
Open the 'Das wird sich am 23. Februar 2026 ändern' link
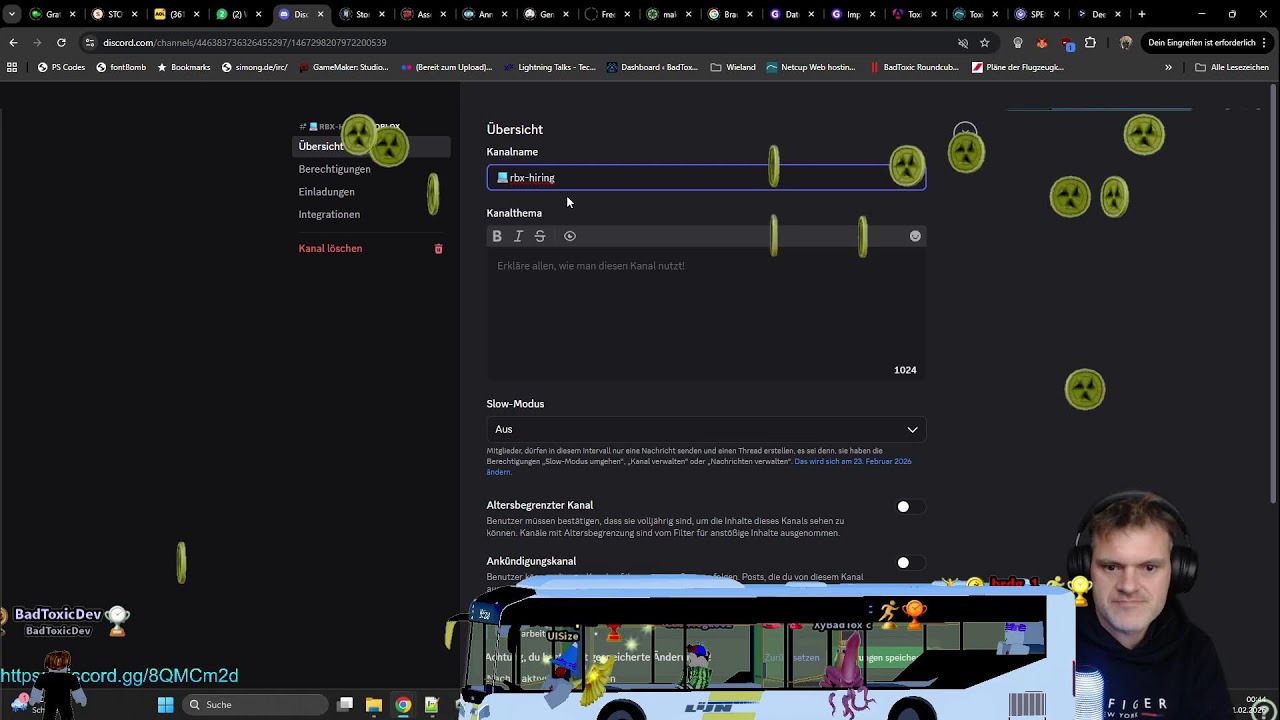(699, 466)
